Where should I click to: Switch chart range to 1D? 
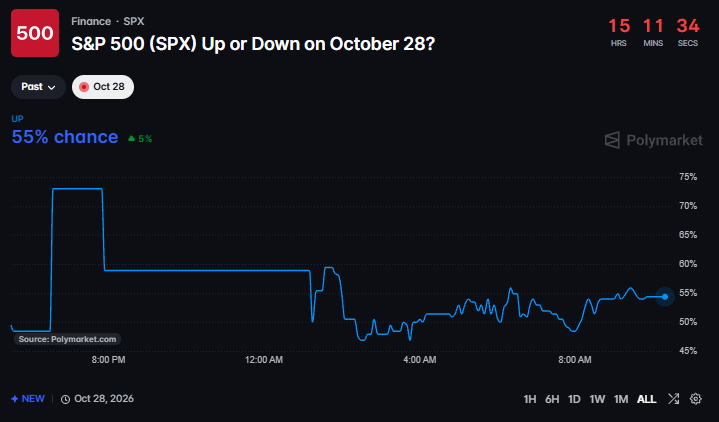point(574,399)
